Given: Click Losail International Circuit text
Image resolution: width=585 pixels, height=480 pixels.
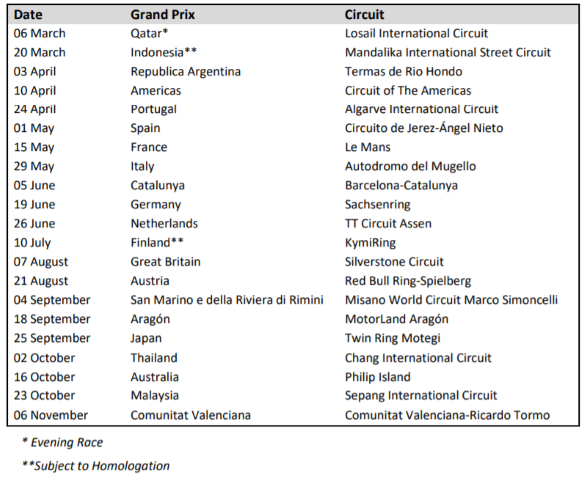Looking at the screenshot, I should point(416,34).
